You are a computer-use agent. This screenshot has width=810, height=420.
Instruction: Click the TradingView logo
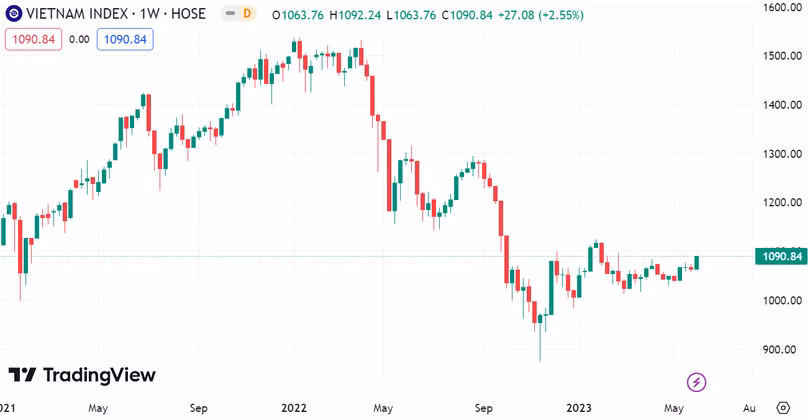pyautogui.click(x=82, y=375)
